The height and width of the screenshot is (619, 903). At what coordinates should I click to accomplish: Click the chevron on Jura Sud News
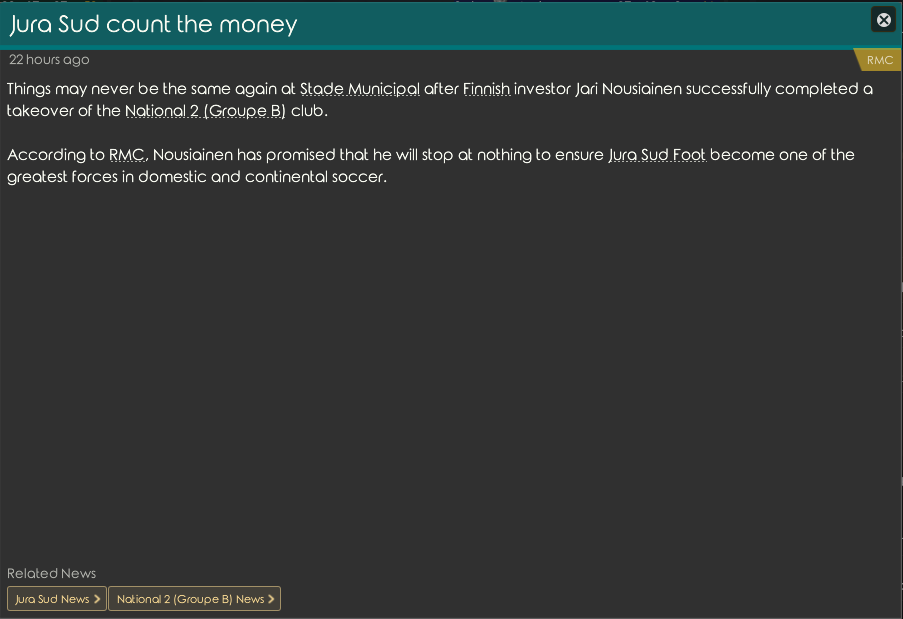click(x=97, y=599)
